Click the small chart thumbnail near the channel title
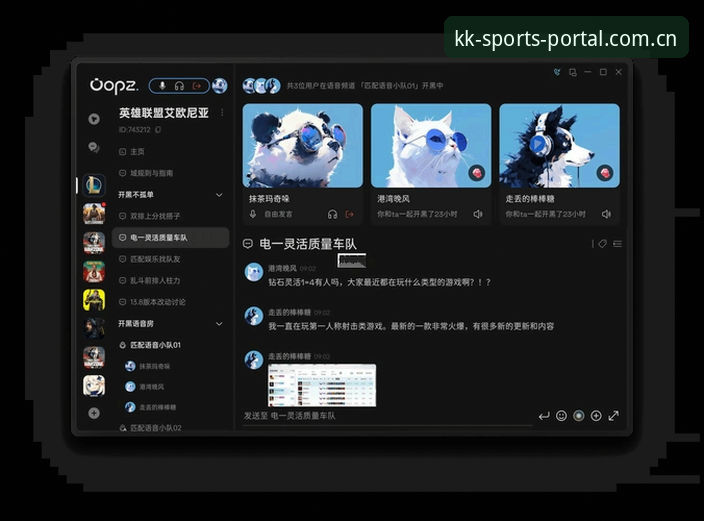This screenshot has width=704, height=521. tap(352, 260)
